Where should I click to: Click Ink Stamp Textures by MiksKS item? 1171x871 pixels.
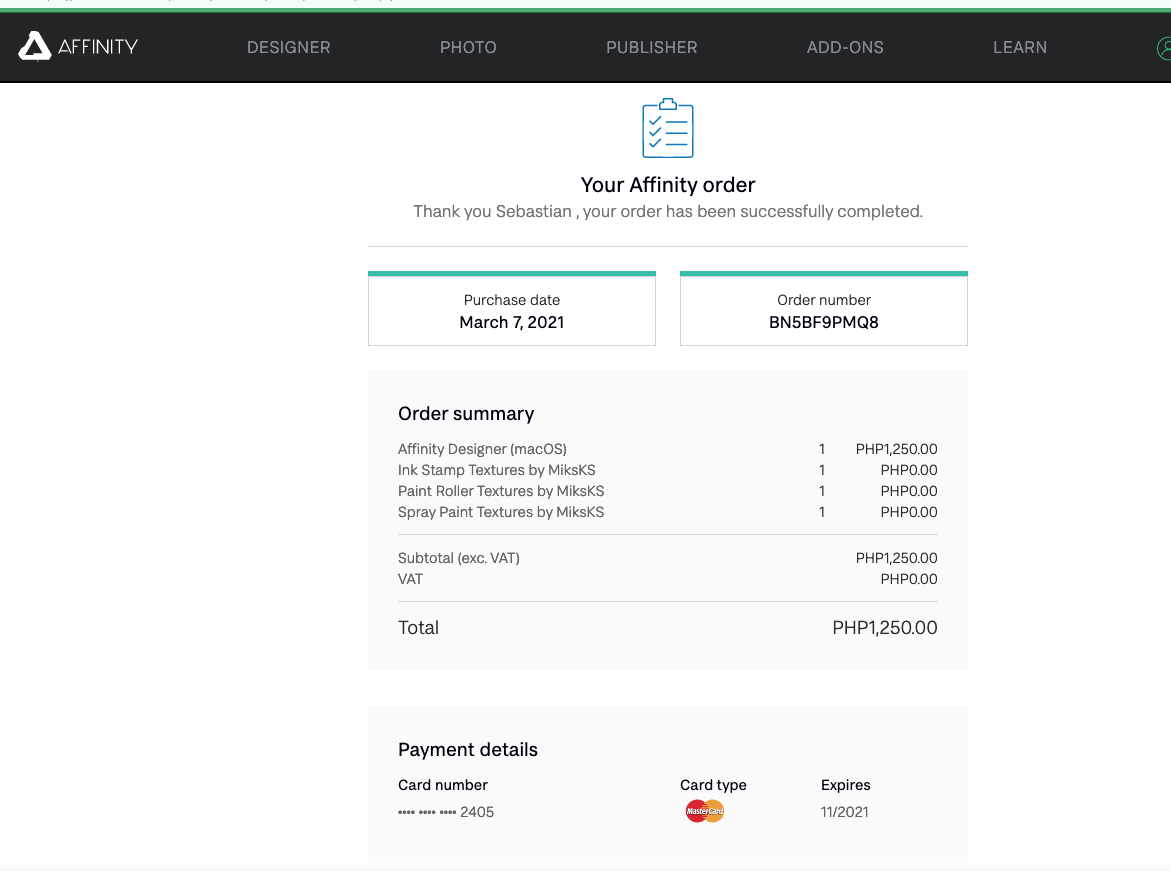click(x=497, y=470)
